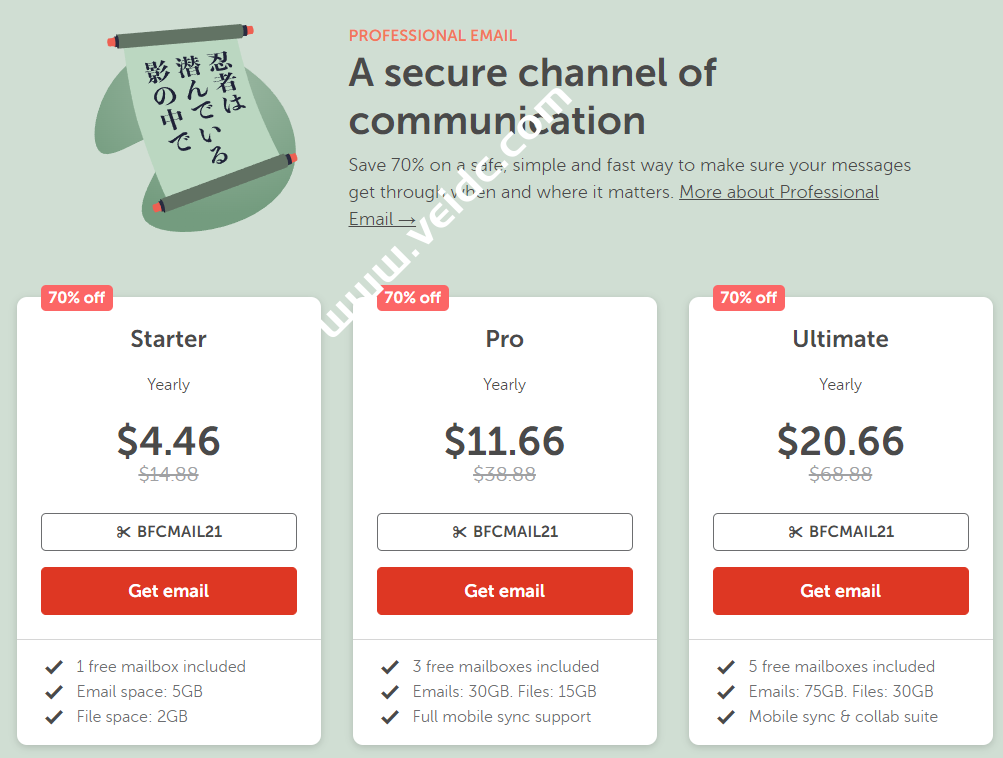1003x758 pixels.
Task: Click scissors icon in Starter coupon box
Action: click(124, 532)
